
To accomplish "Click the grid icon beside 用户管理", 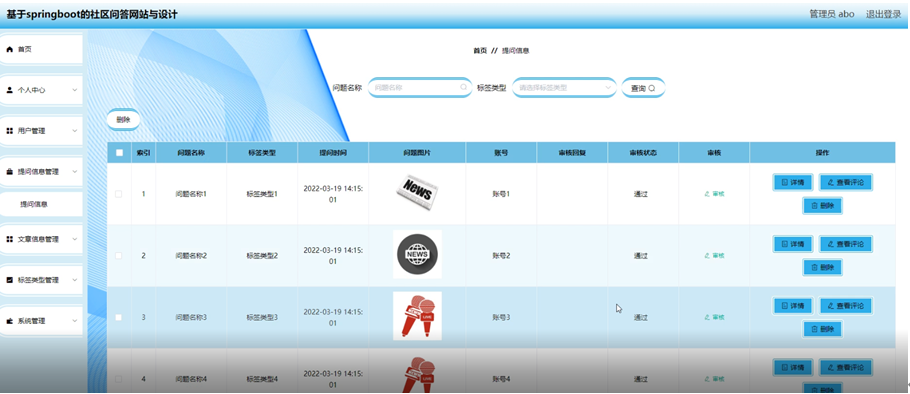I will (x=9, y=131).
